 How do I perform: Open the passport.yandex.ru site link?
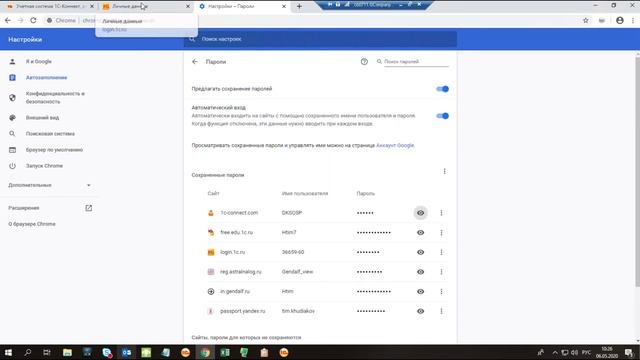(243, 311)
